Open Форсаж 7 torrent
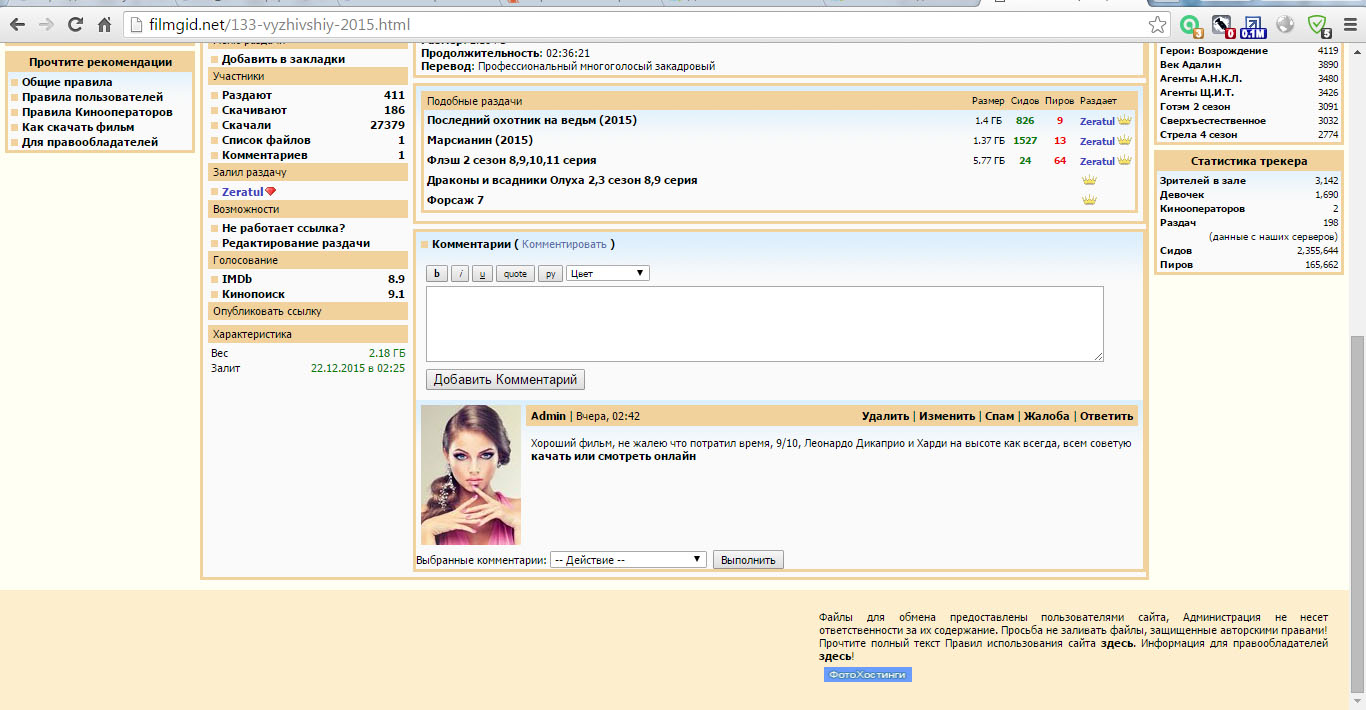This screenshot has width=1366, height=710. pos(455,200)
